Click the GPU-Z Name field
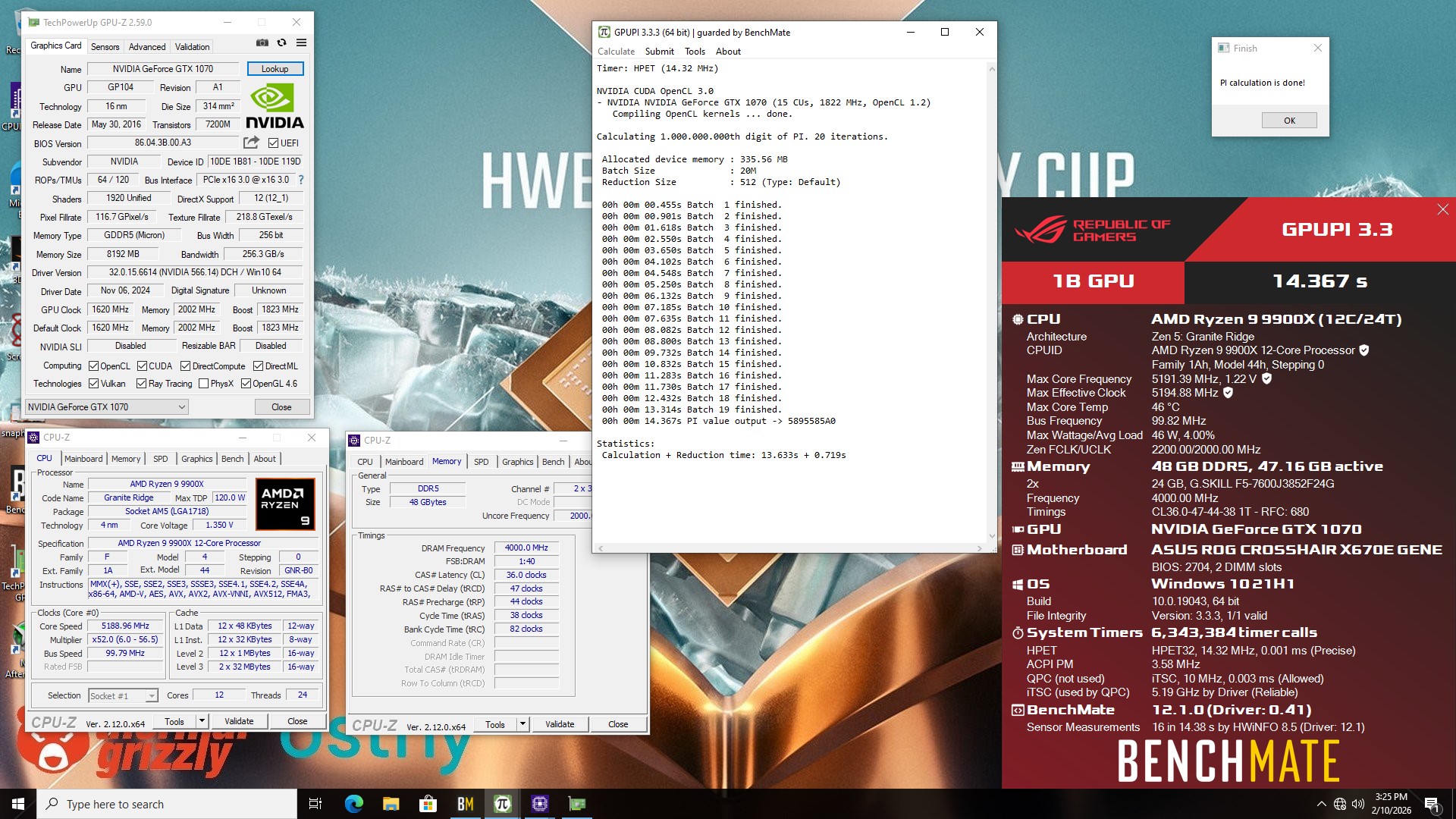Viewport: 1456px width, 819px height. coord(163,69)
